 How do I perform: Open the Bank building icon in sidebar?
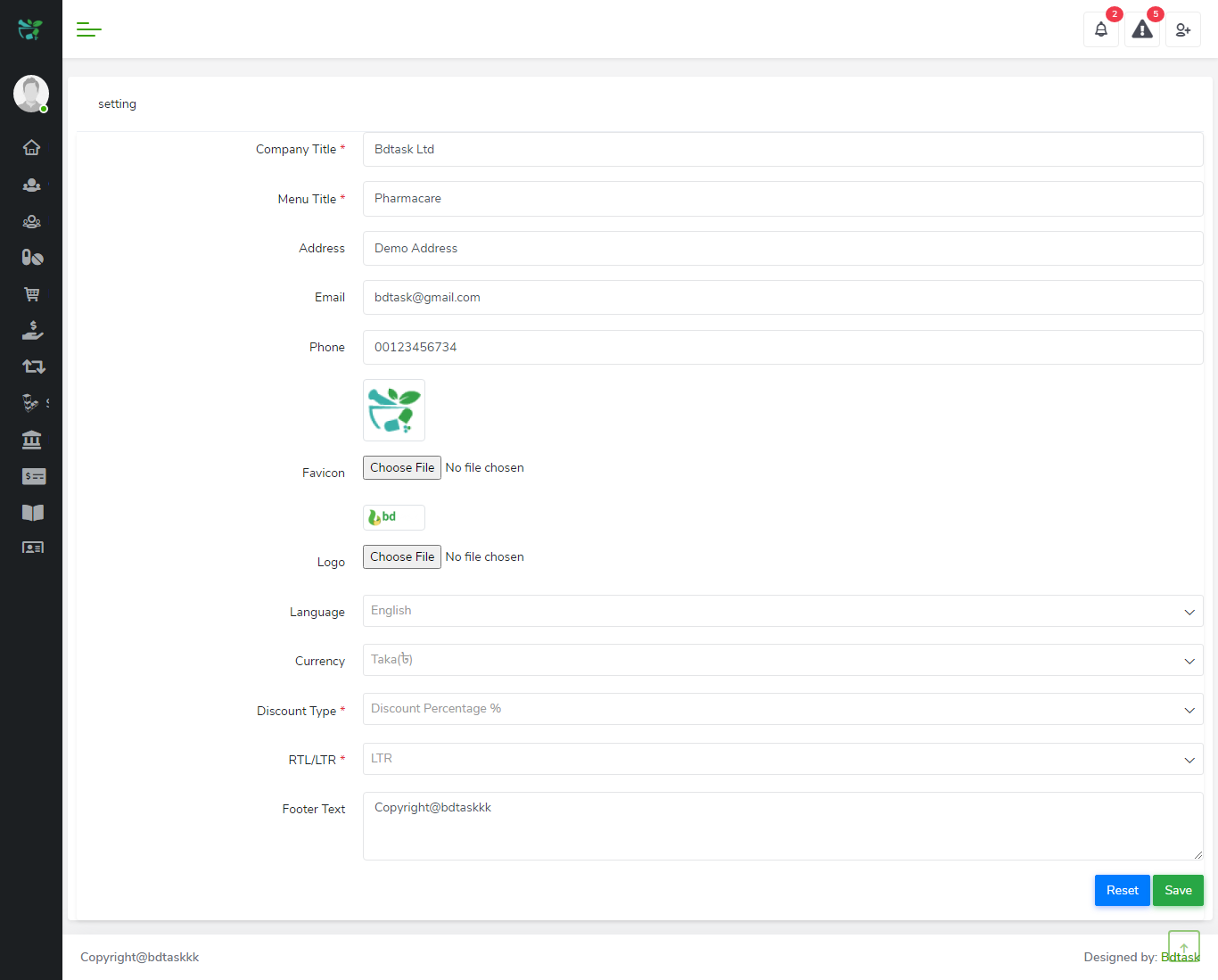(x=31, y=440)
